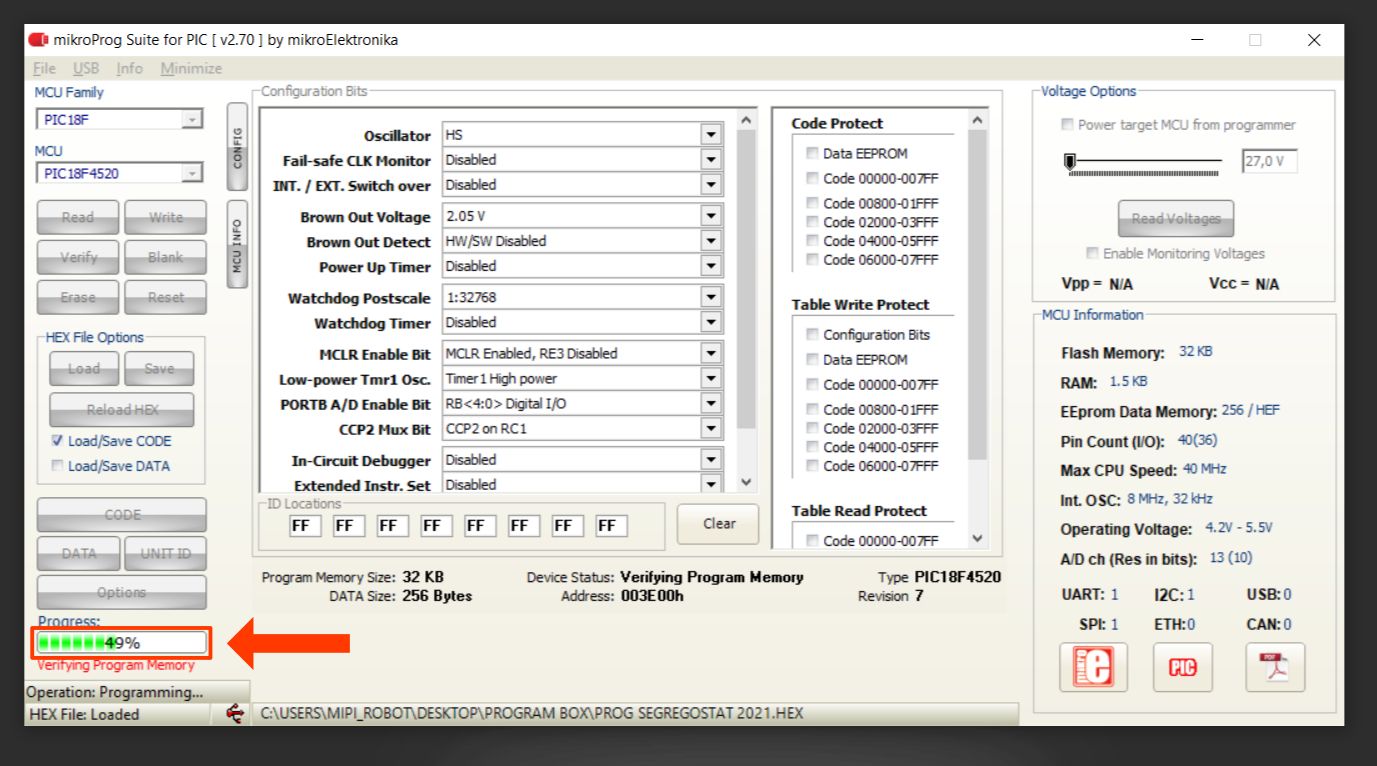Open the File menu
This screenshot has height=766, width=1377.
point(44,68)
